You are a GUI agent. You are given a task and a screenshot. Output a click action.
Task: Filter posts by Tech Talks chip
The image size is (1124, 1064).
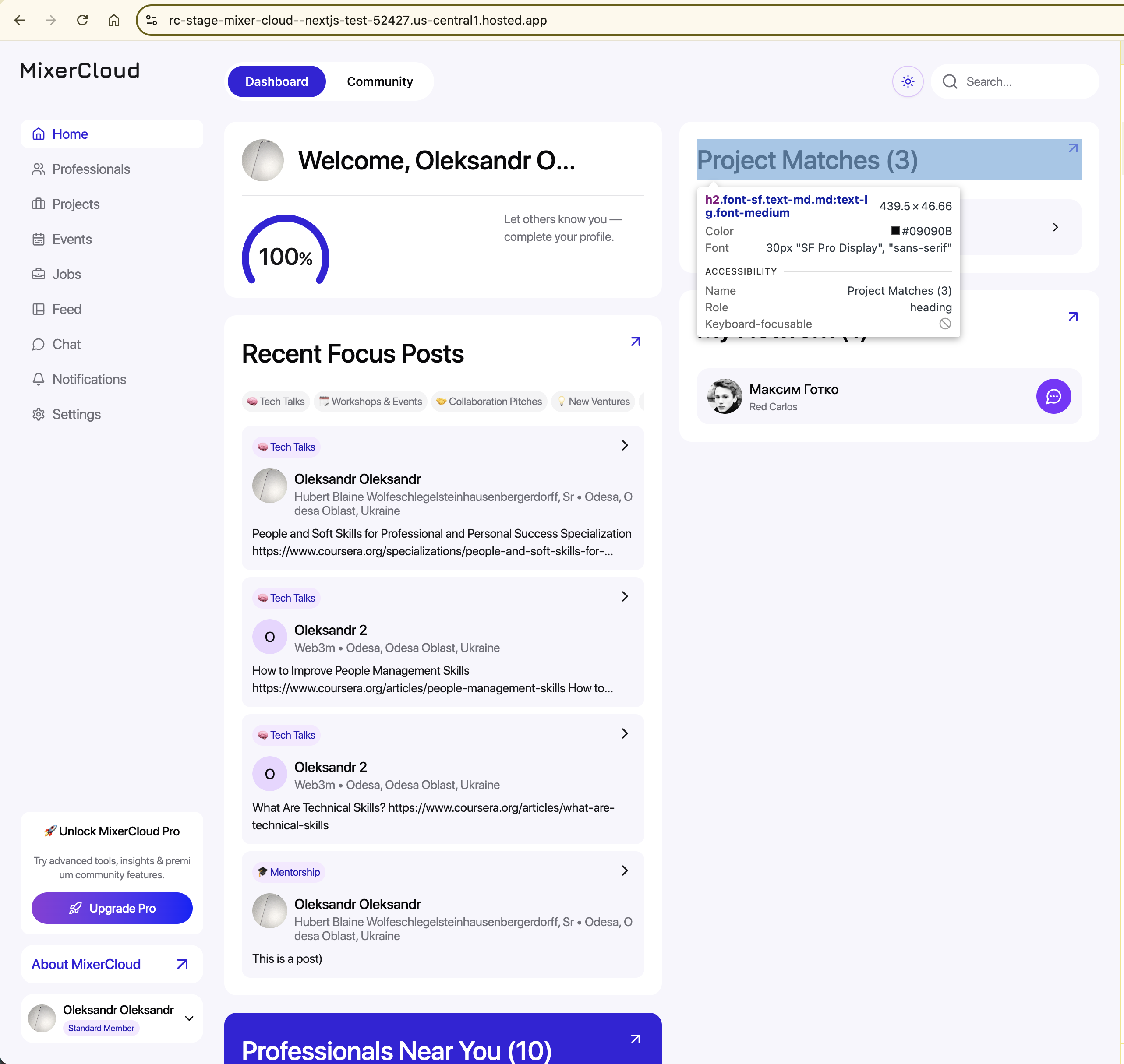276,402
